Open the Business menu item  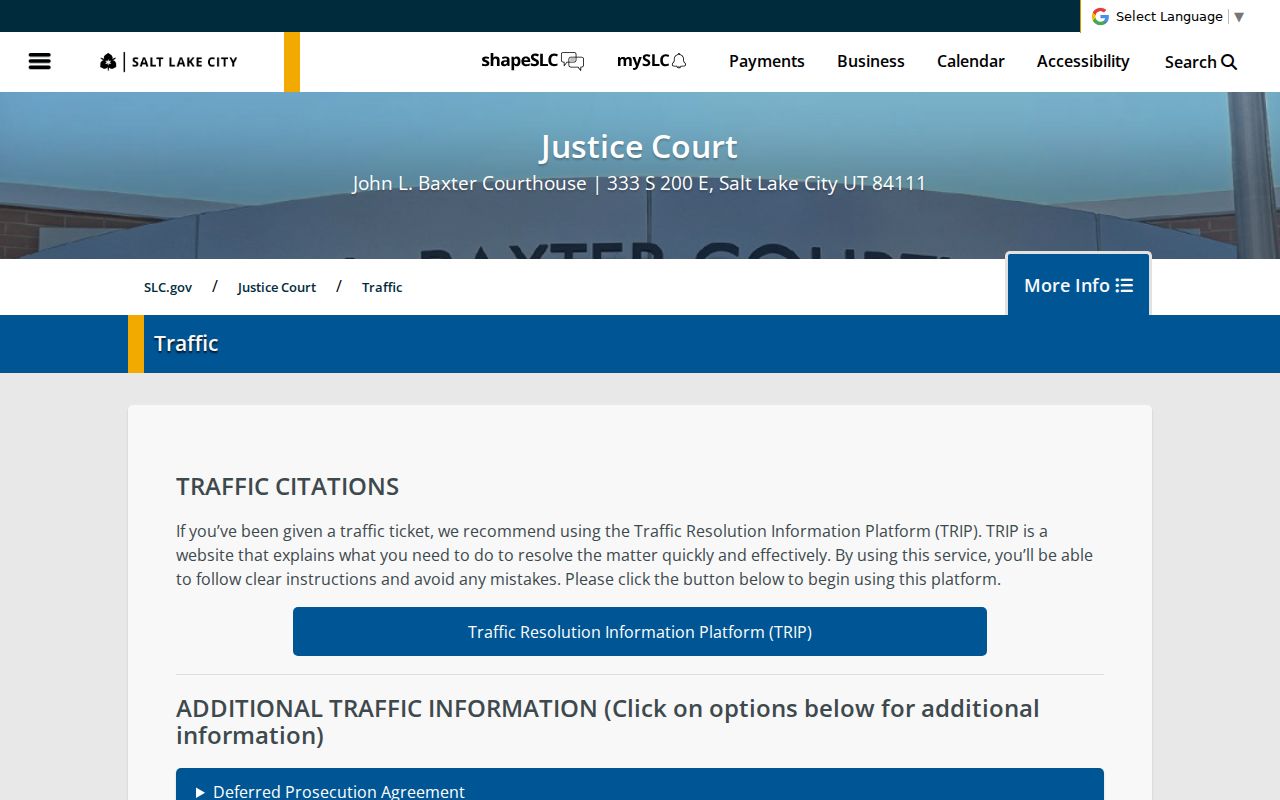point(870,61)
